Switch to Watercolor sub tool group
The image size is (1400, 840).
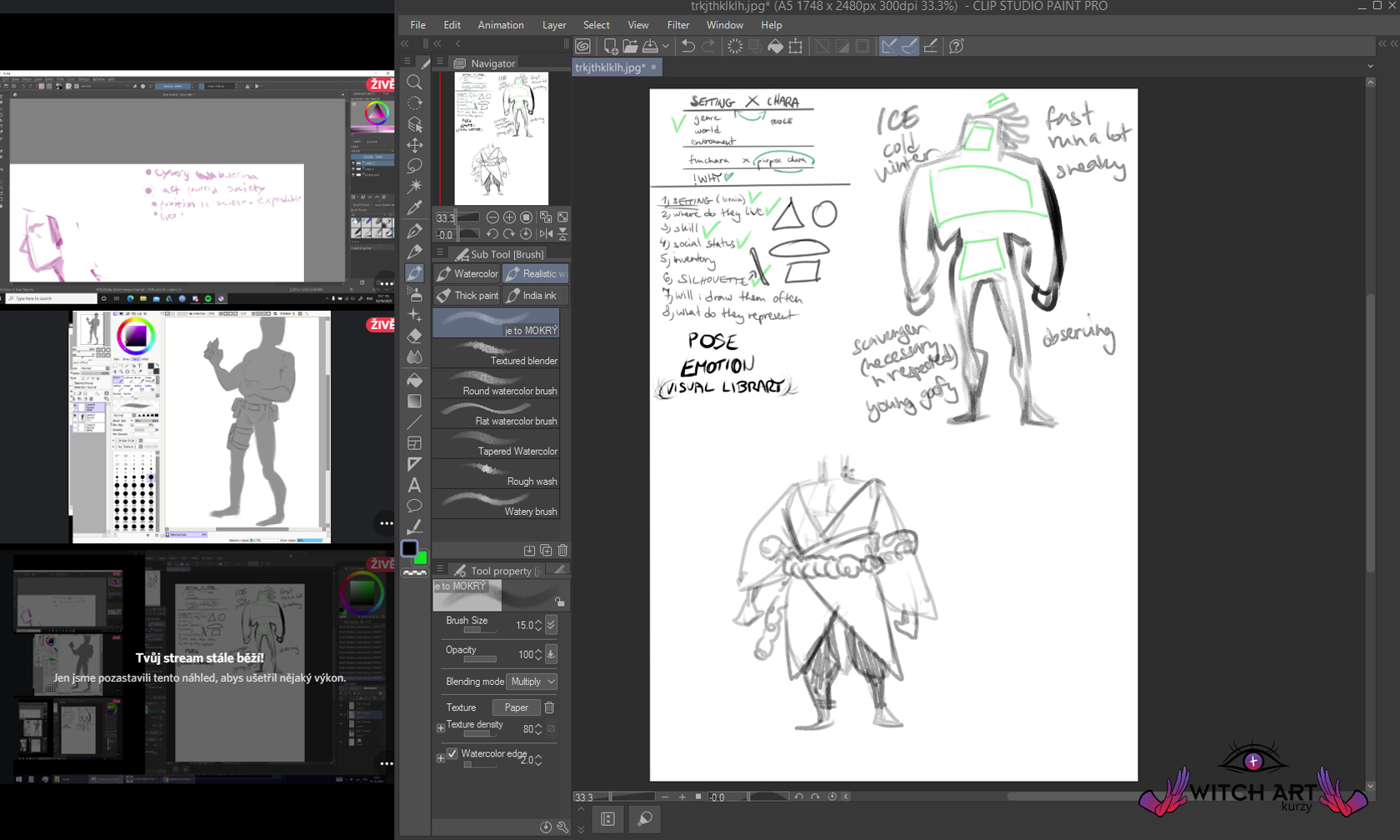pyautogui.click(x=467, y=273)
